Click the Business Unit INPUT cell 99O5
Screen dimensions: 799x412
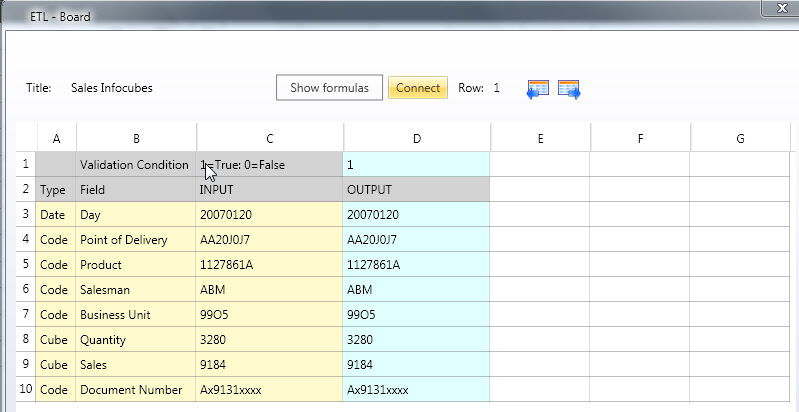click(x=269, y=314)
